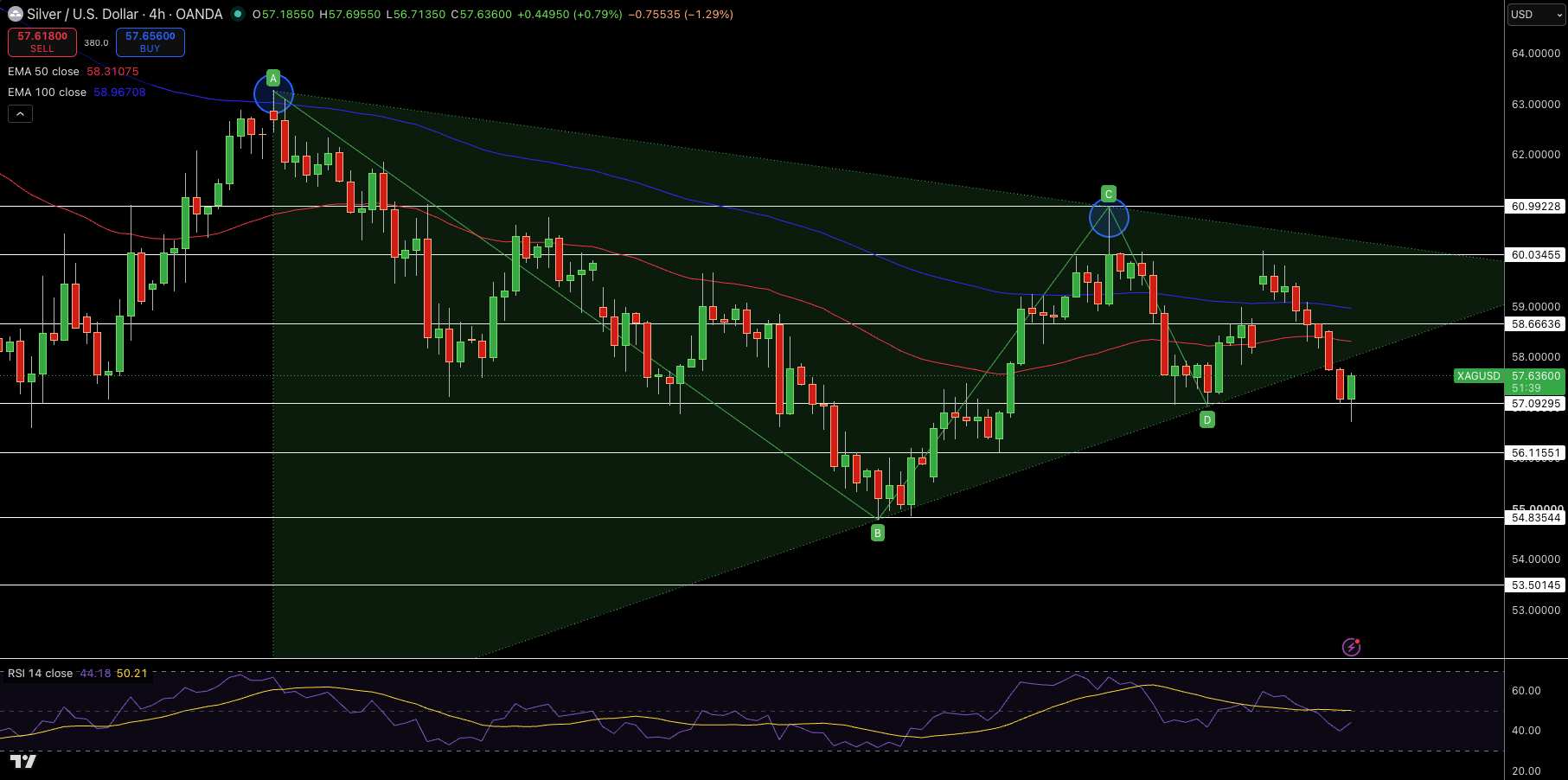Click the BUY 57.65600 button
The height and width of the screenshot is (780, 1568).
pyautogui.click(x=150, y=42)
